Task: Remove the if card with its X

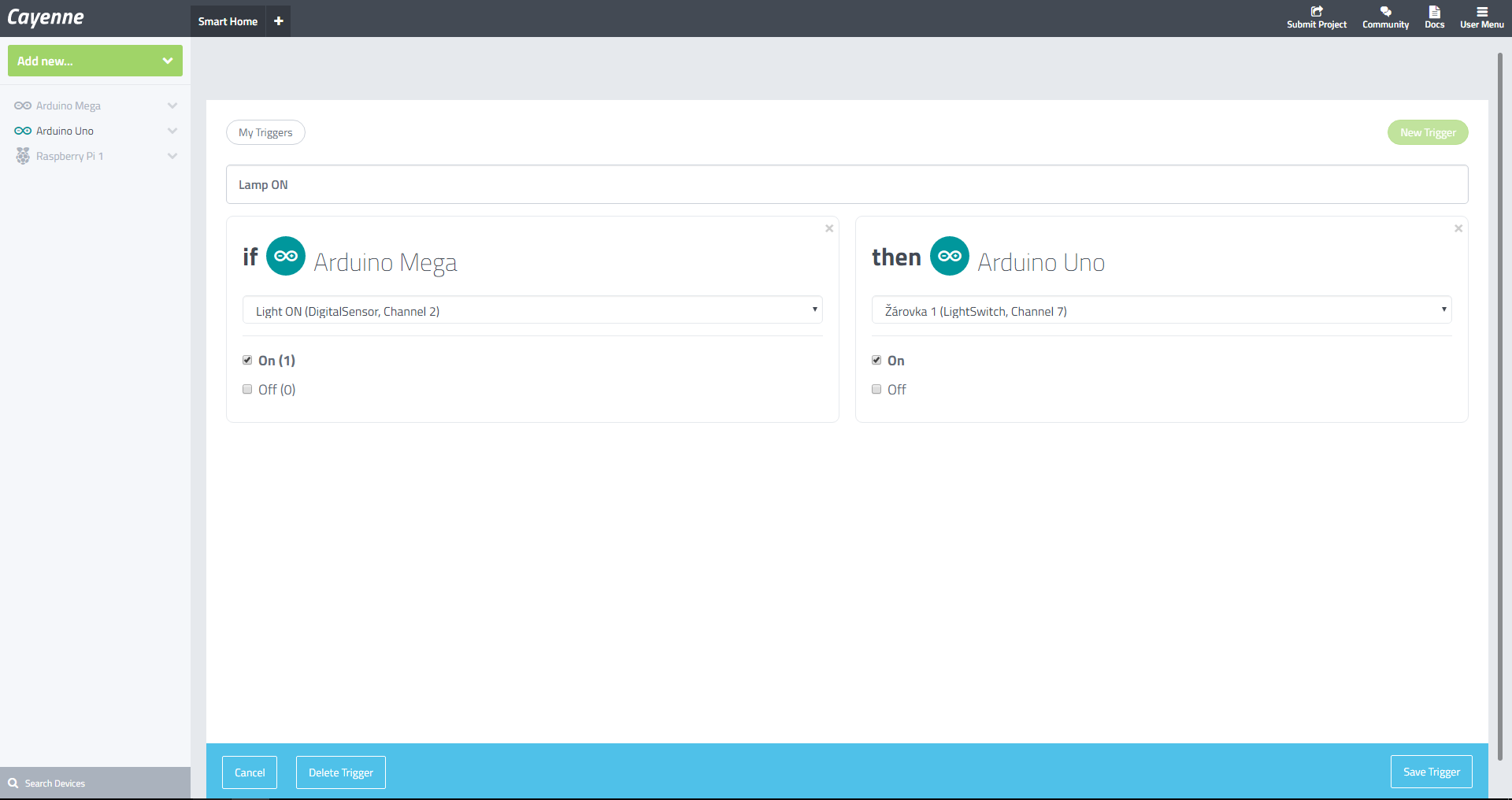Action: pyautogui.click(x=829, y=228)
